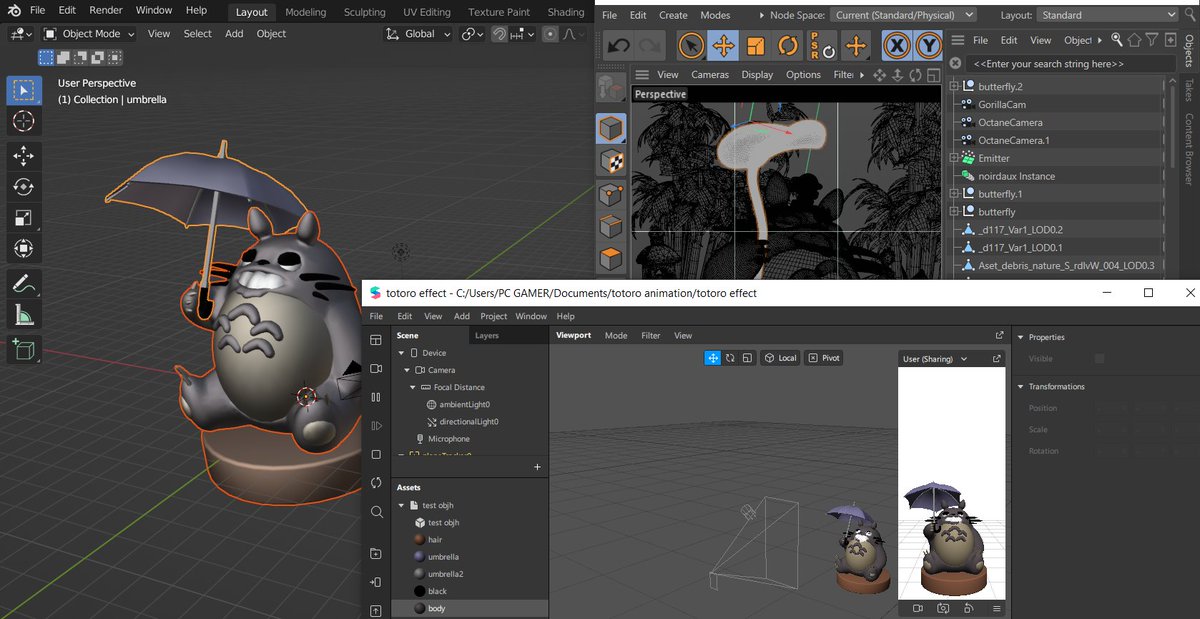This screenshot has width=1200, height=619.
Task: Open the Node Space dropdown
Action: coord(904,15)
